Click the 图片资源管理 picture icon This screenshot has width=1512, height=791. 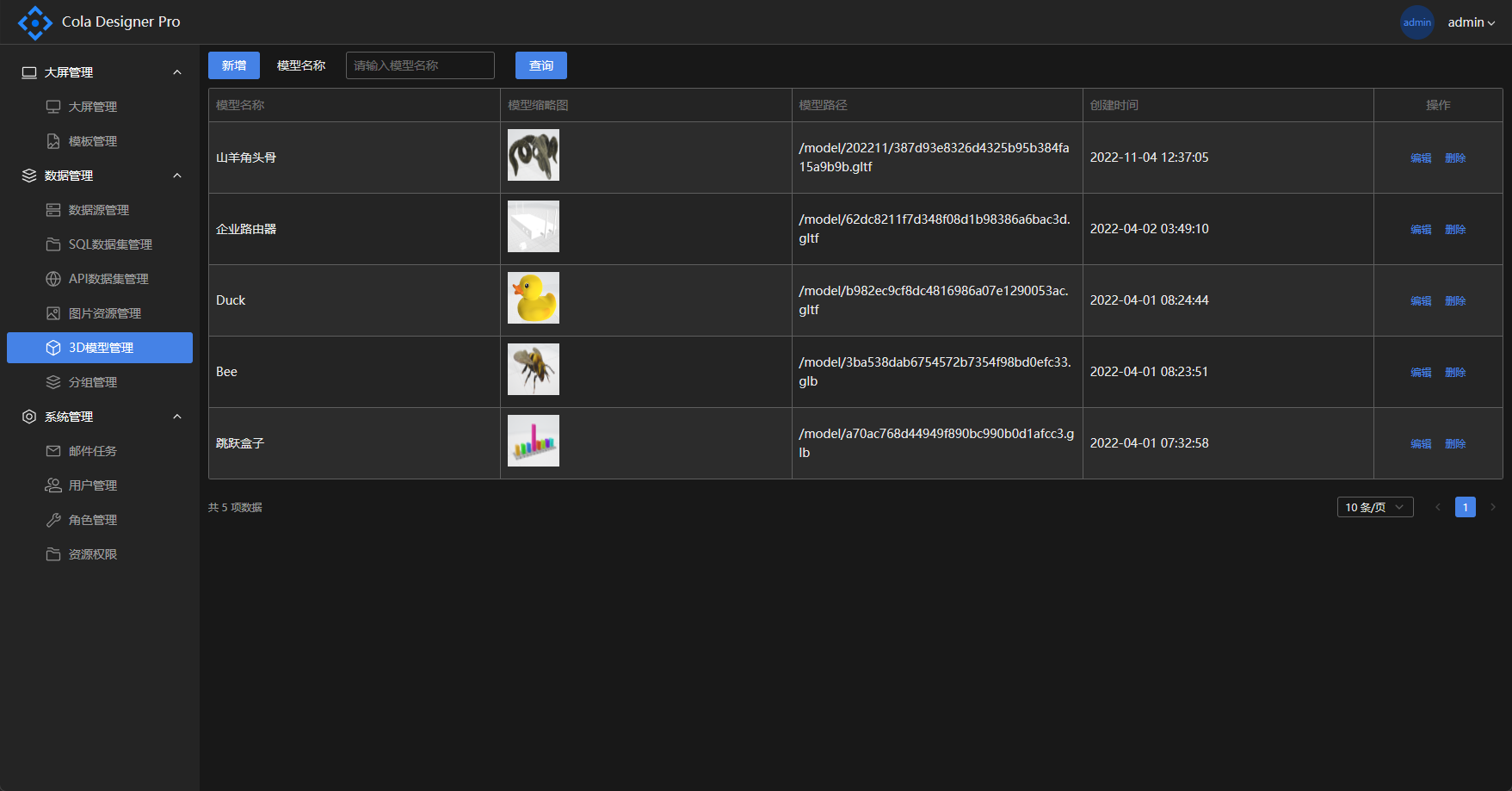click(x=53, y=313)
